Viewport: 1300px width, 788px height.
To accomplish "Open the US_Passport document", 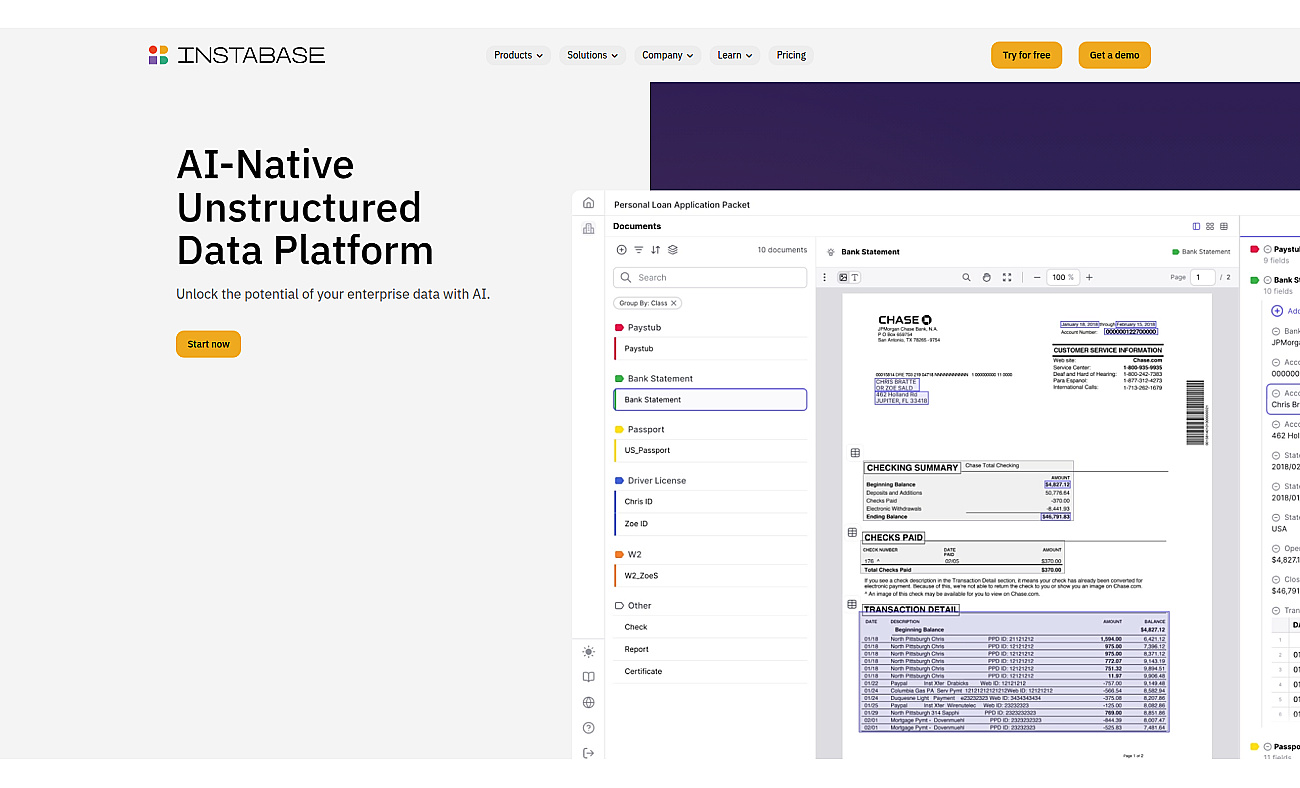I will pyautogui.click(x=710, y=450).
